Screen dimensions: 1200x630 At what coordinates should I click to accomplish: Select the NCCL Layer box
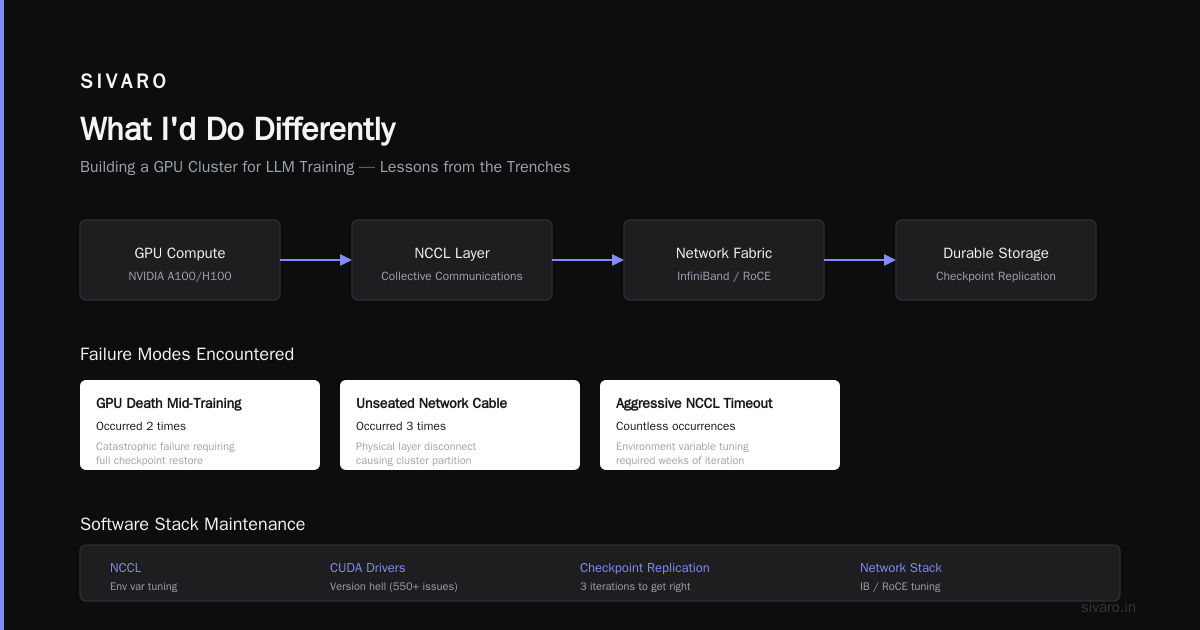point(452,260)
